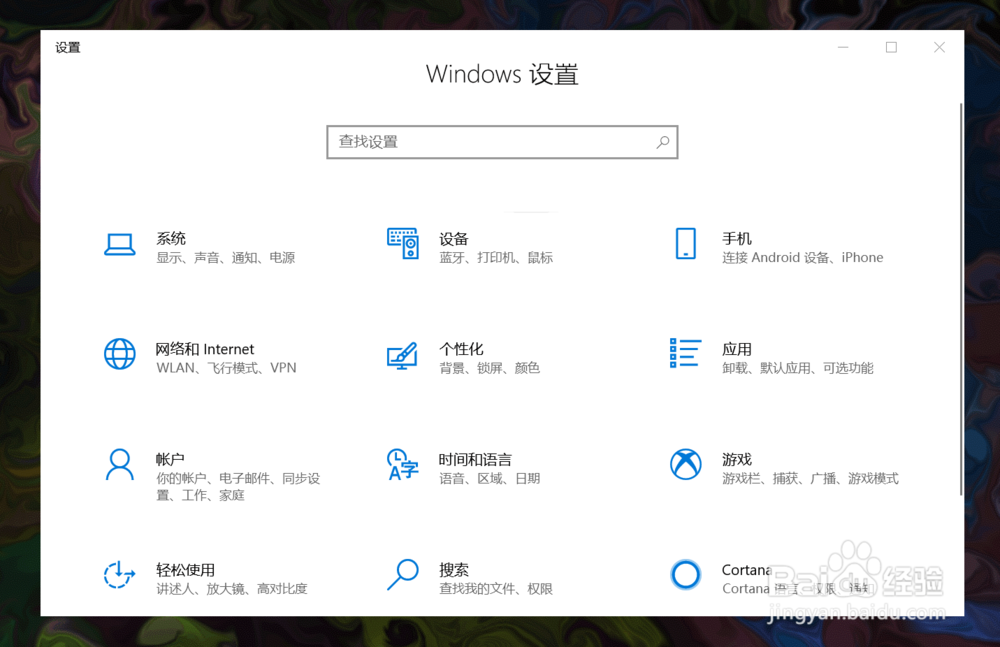Click the magnifier icon in the search box
The width and height of the screenshot is (1000, 647).
pos(663,142)
